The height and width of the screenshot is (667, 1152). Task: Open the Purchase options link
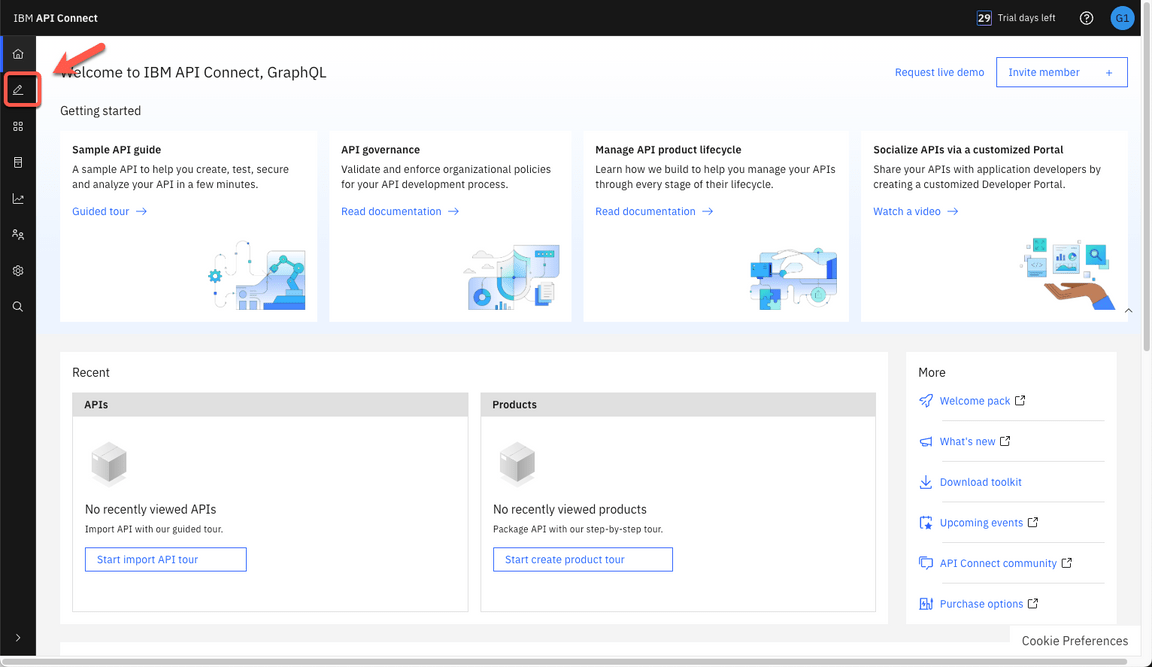(x=981, y=603)
